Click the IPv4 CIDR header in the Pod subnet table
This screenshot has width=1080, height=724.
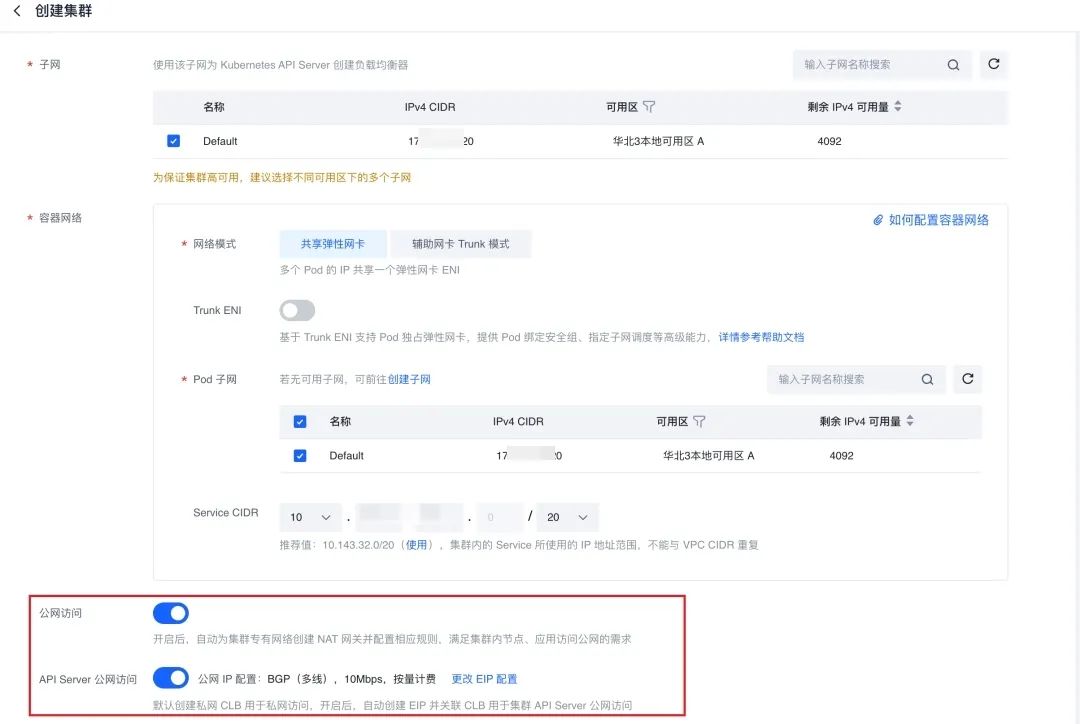pyautogui.click(x=518, y=422)
